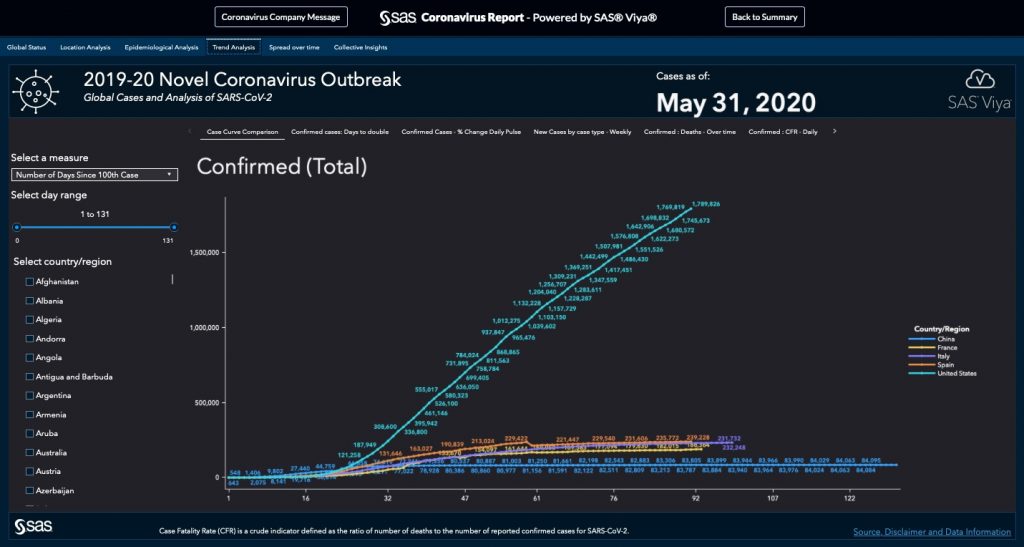Click the SAS logo in the footer
Viewport: 1024px width, 547px height.
coord(33,526)
